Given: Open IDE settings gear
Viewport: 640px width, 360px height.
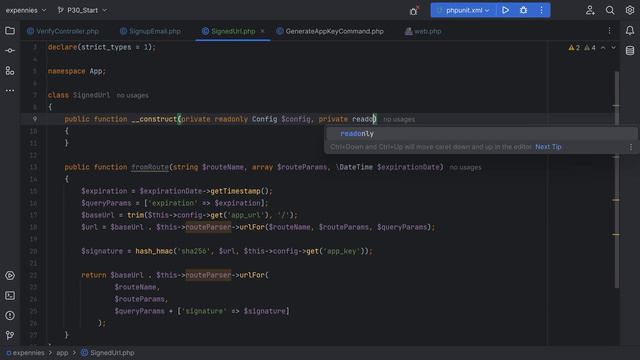Looking at the screenshot, I should click(630, 10).
